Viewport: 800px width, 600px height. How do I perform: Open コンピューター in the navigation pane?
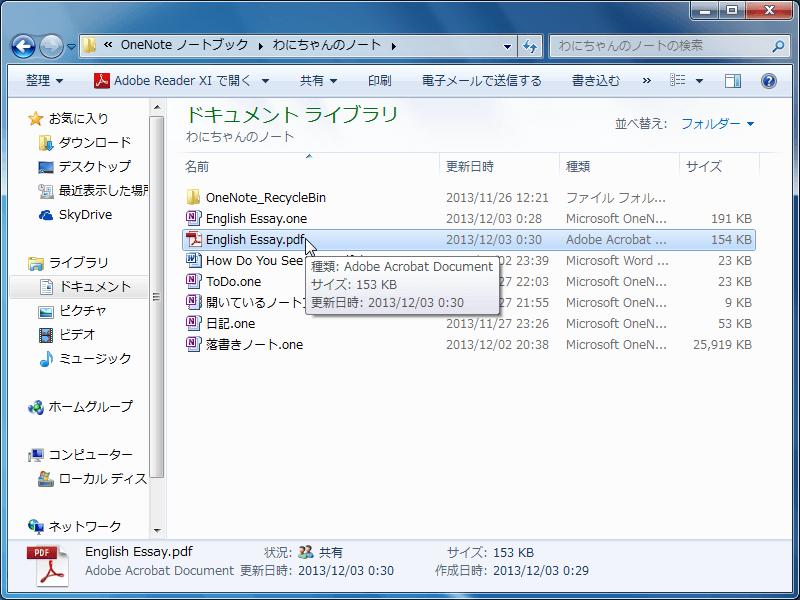(x=81, y=455)
